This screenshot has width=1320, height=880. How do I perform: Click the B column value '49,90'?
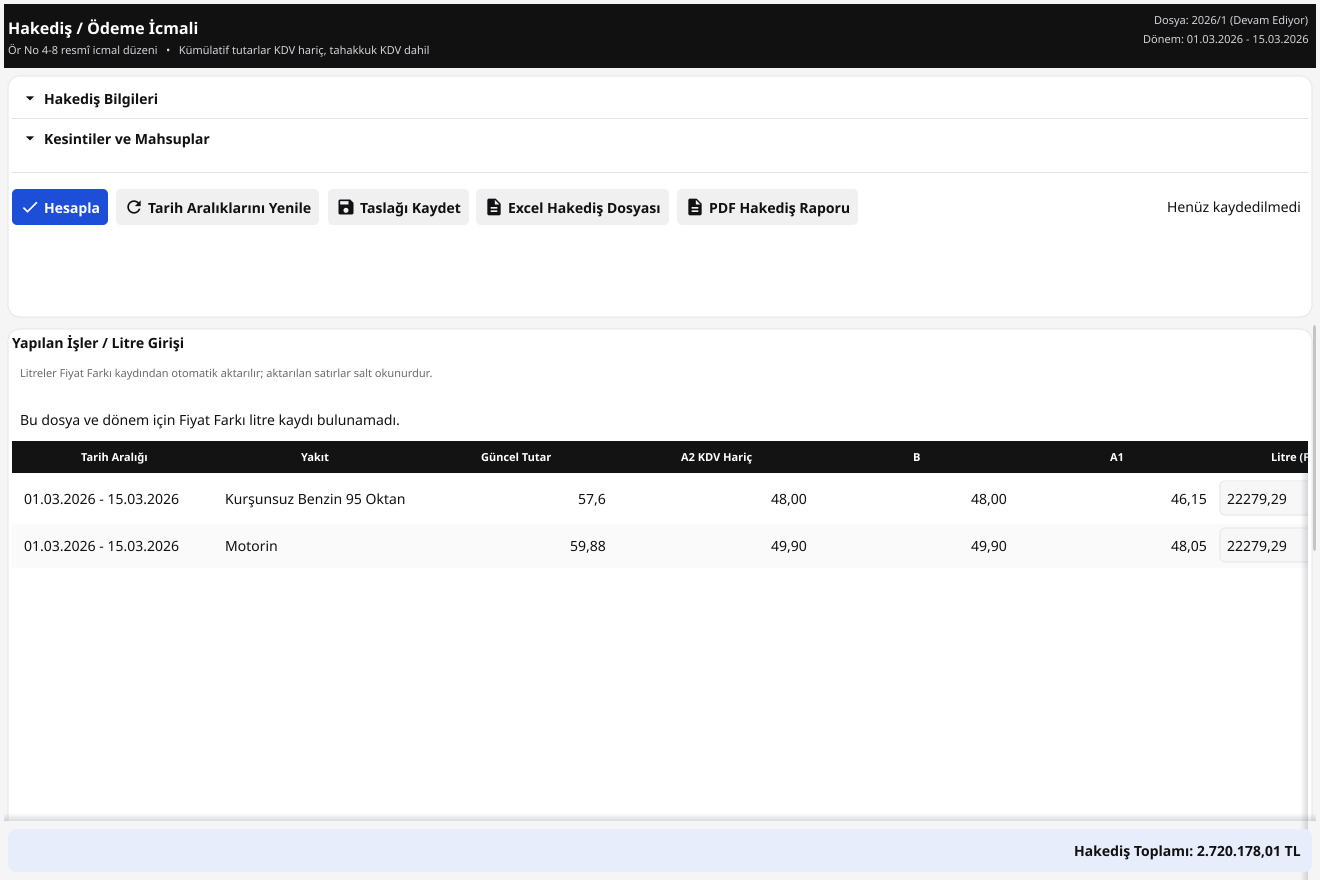coord(988,546)
